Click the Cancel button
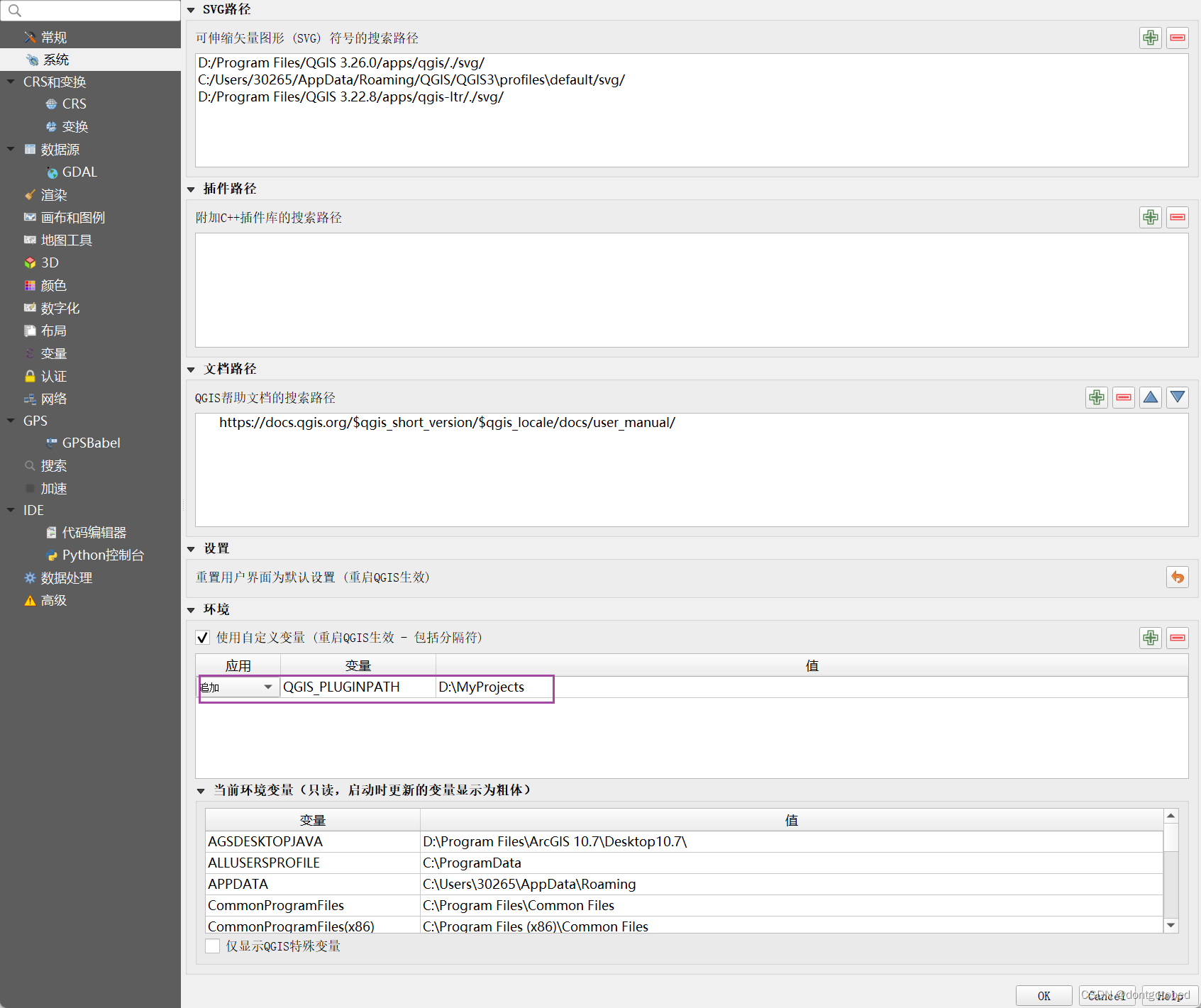Screen dimensions: 1201x1008 [1107, 996]
